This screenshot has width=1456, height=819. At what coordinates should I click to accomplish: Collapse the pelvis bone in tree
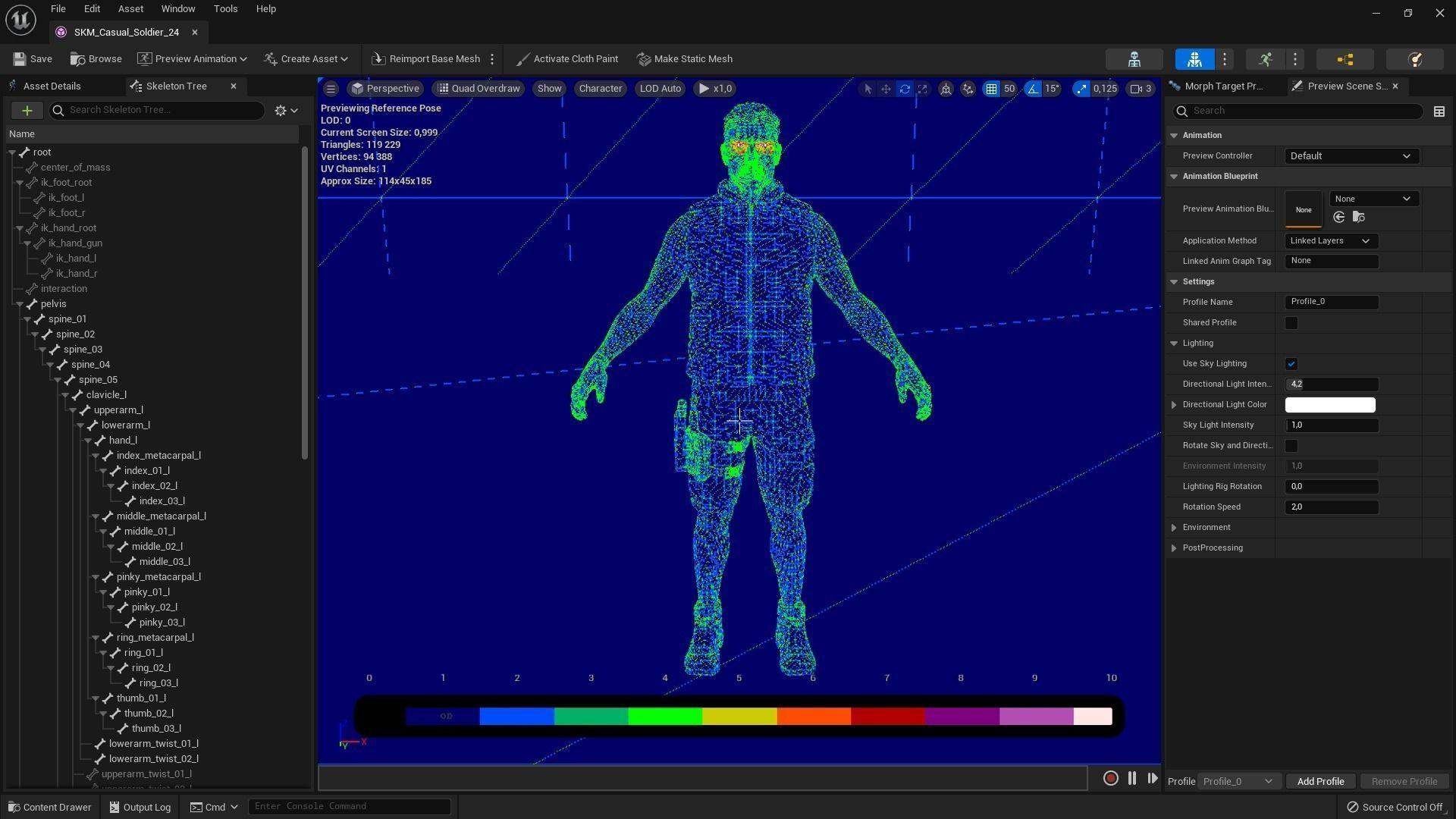20,304
